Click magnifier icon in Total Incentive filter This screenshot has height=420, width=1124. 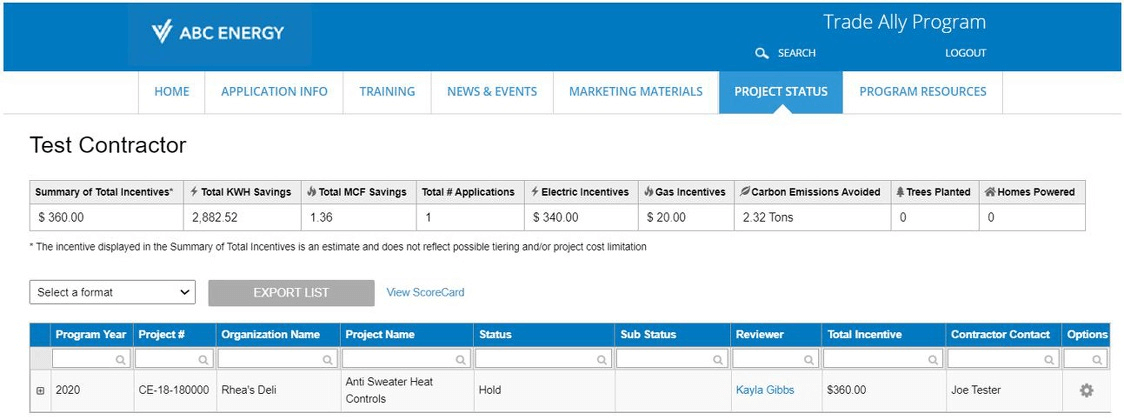[932, 359]
